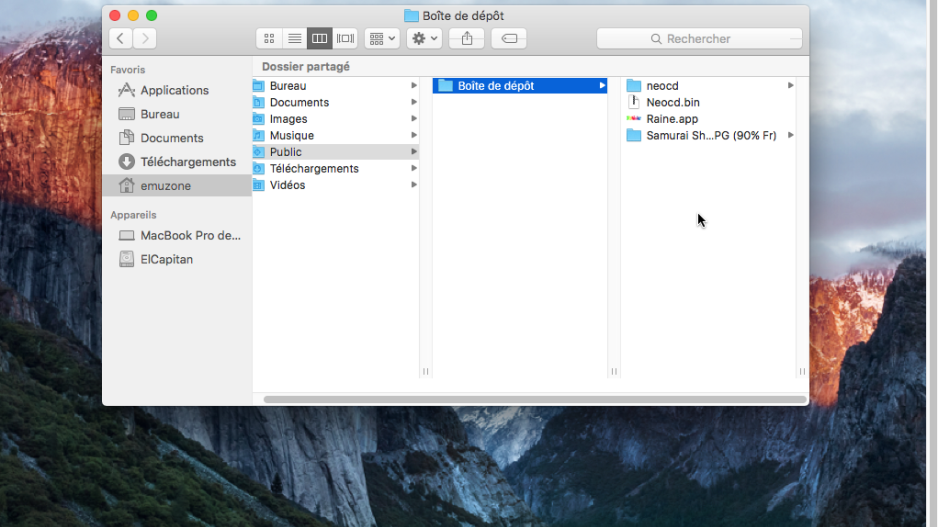Screen dimensions: 938x527
Task: Select the Neocd.bin file
Action: [x=709, y=102]
